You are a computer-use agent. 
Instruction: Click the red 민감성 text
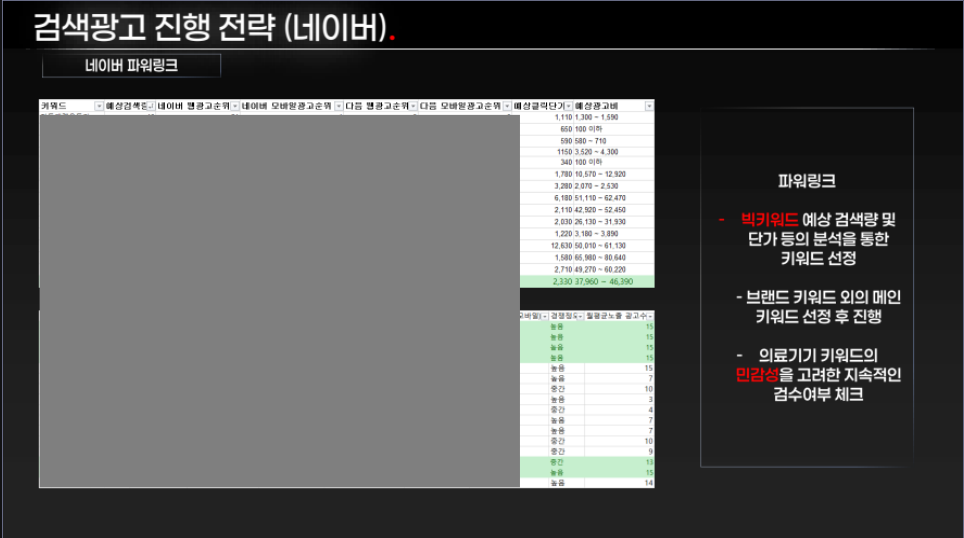coord(757,374)
